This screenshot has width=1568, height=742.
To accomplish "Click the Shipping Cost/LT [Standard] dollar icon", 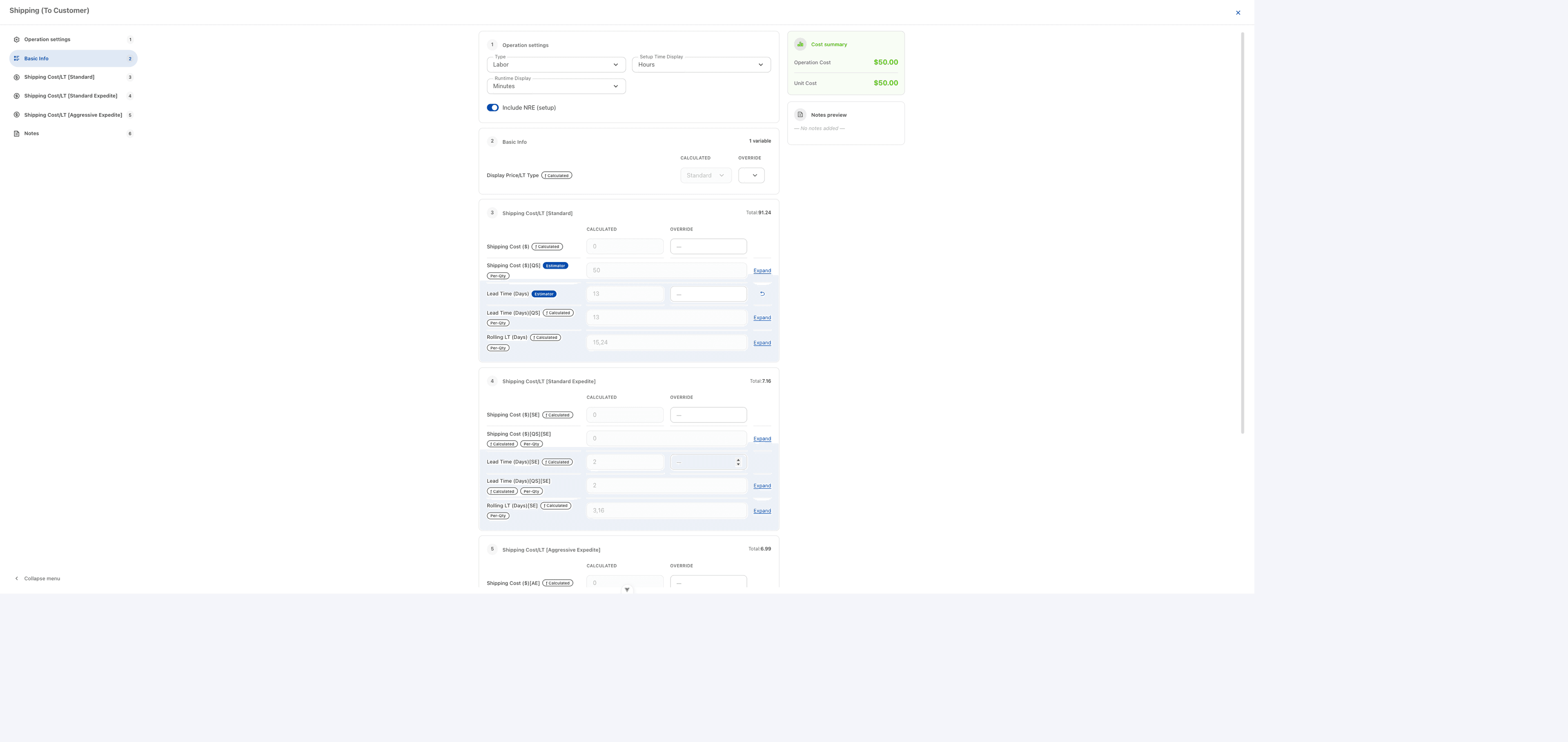I will pos(16,77).
